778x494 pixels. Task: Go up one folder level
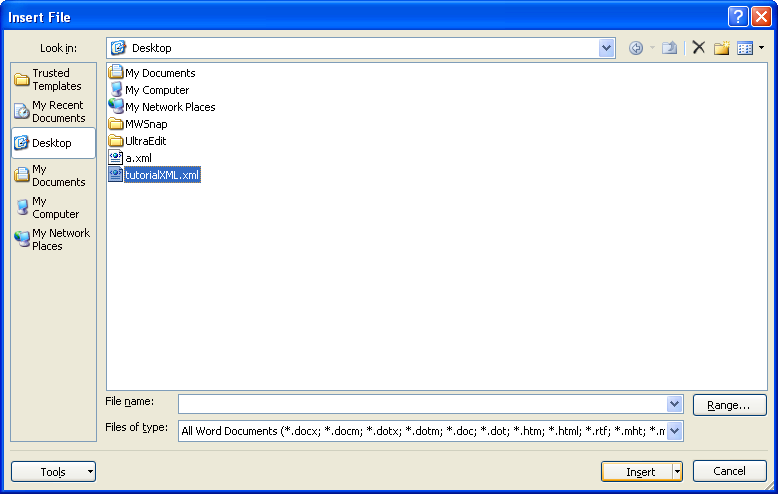[x=669, y=48]
